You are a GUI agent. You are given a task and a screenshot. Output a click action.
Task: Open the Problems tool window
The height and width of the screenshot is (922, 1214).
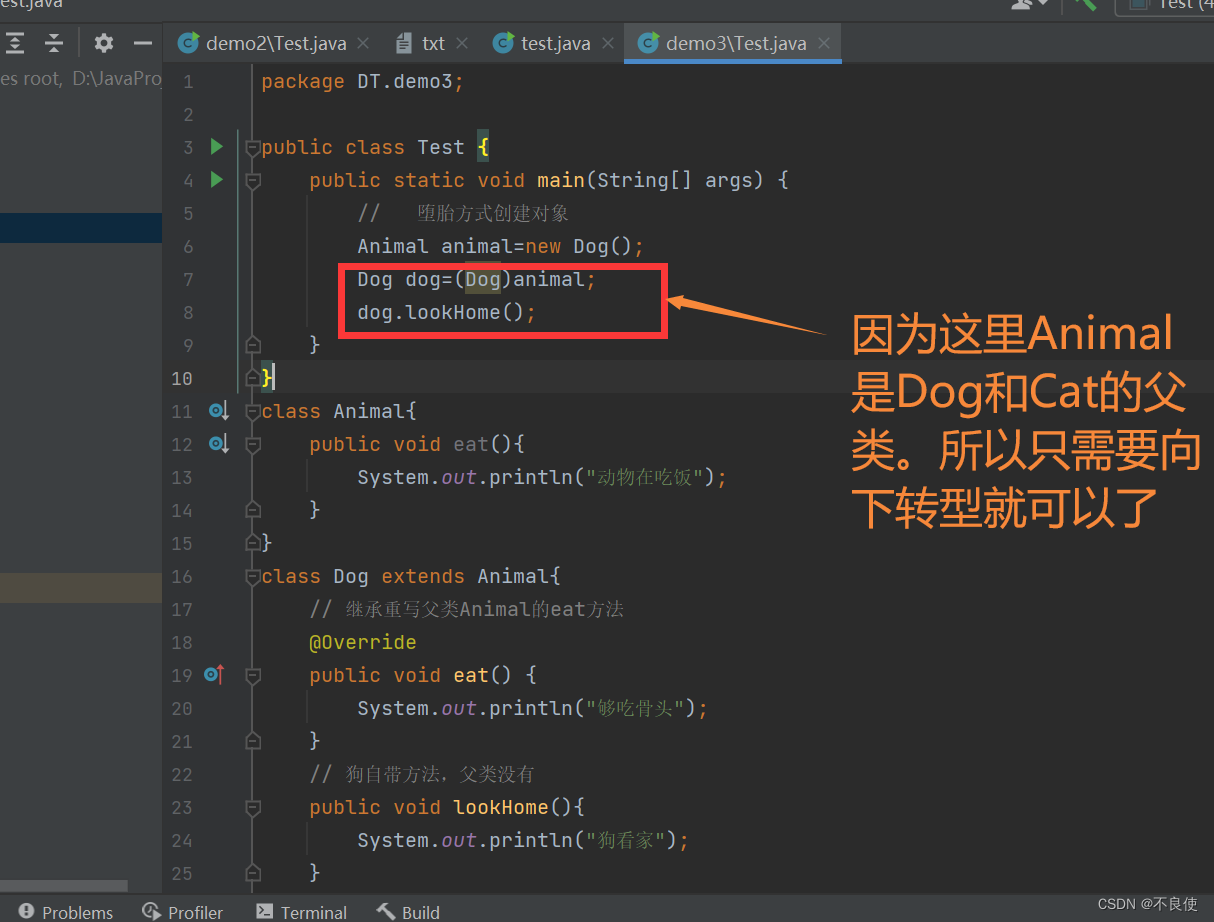tap(66, 911)
